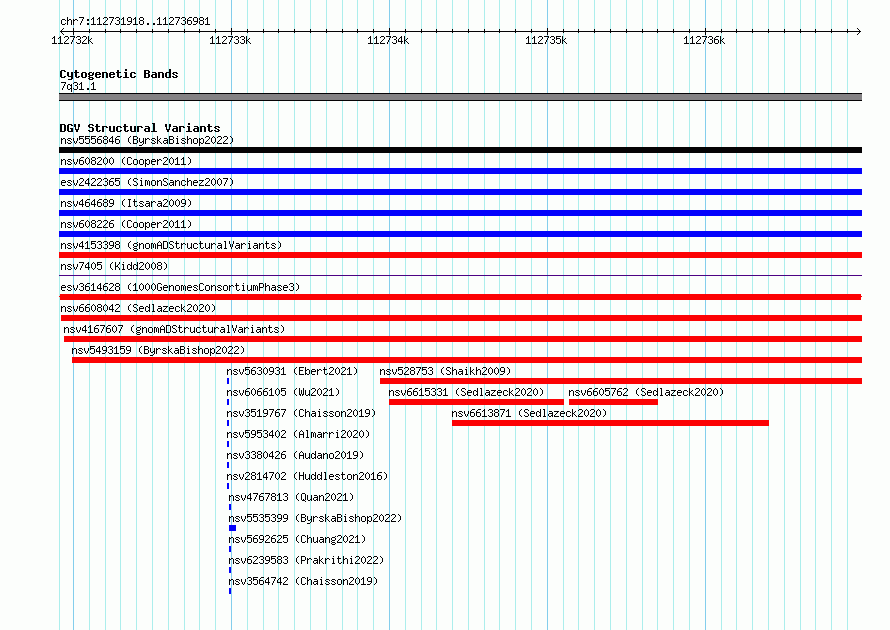Open nsv3564742 (Chaisson2019) label
890x630 pixels.
click(x=303, y=581)
